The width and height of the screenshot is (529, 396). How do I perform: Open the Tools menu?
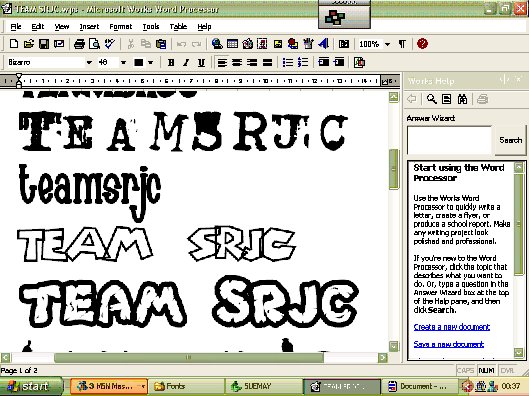point(151,26)
